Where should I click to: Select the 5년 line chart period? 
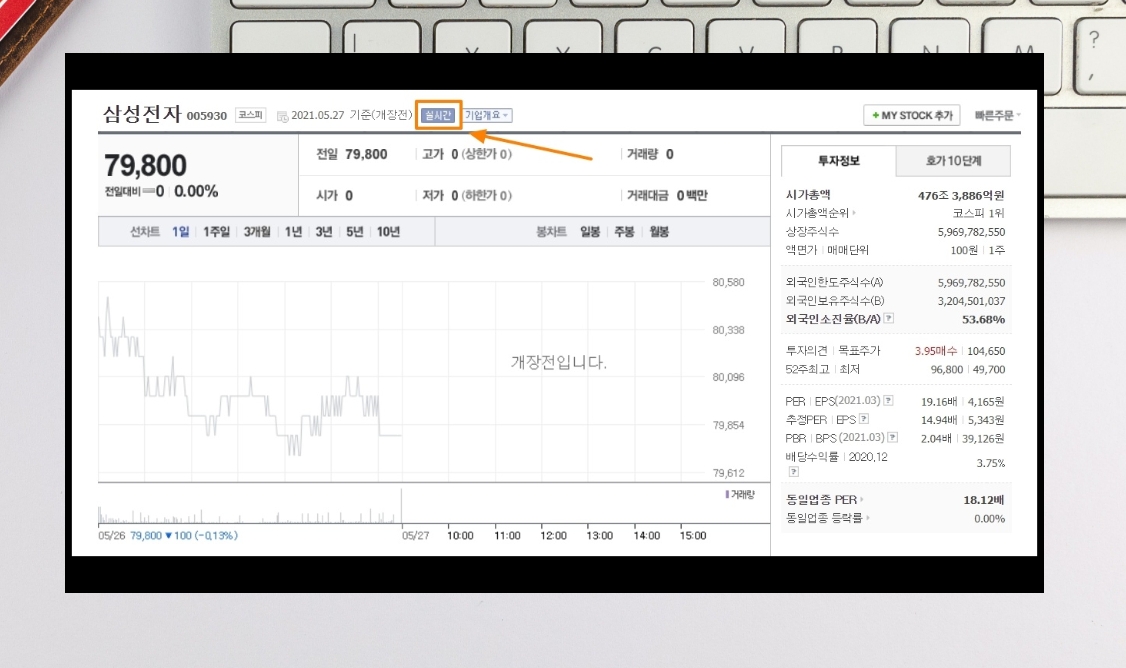pos(355,231)
